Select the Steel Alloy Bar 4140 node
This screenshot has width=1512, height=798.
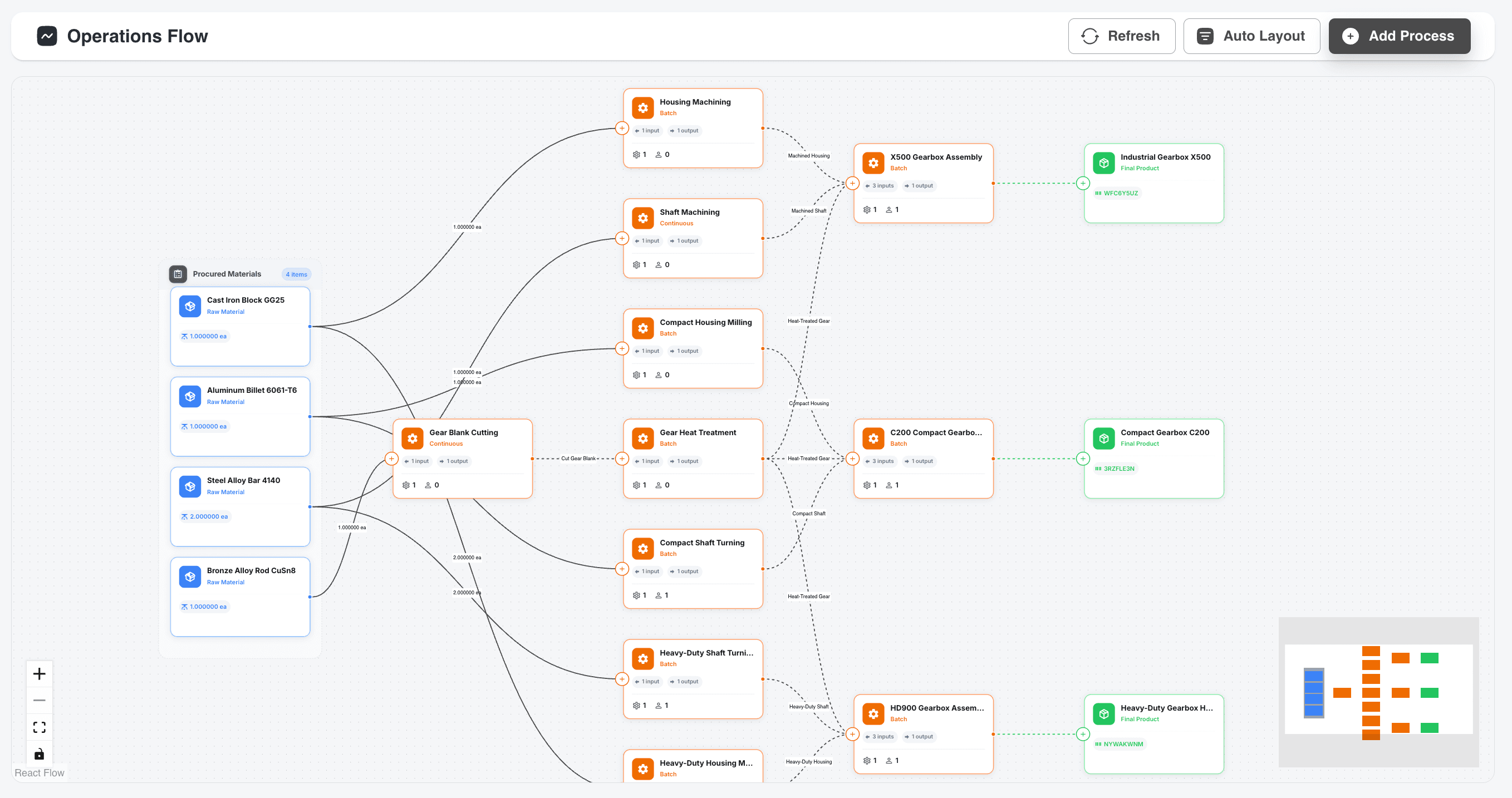pos(240,506)
